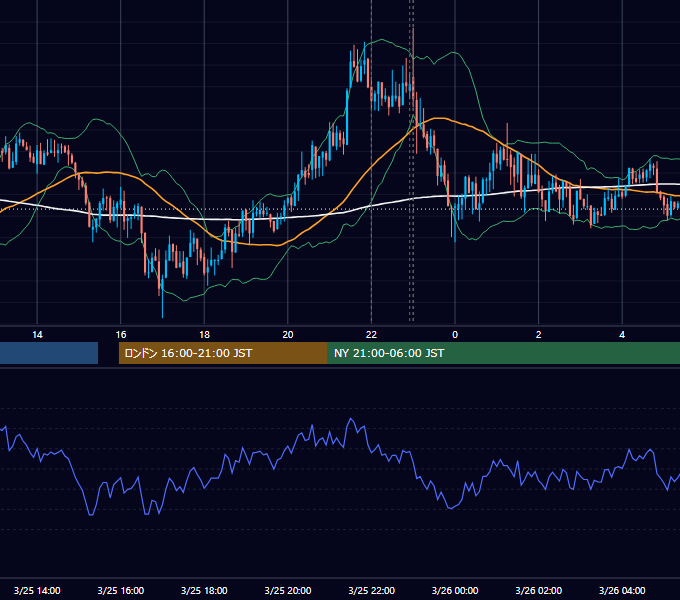Click the "3/26 02:00" date label
Viewport: 680px width, 600px height.
coord(539,590)
